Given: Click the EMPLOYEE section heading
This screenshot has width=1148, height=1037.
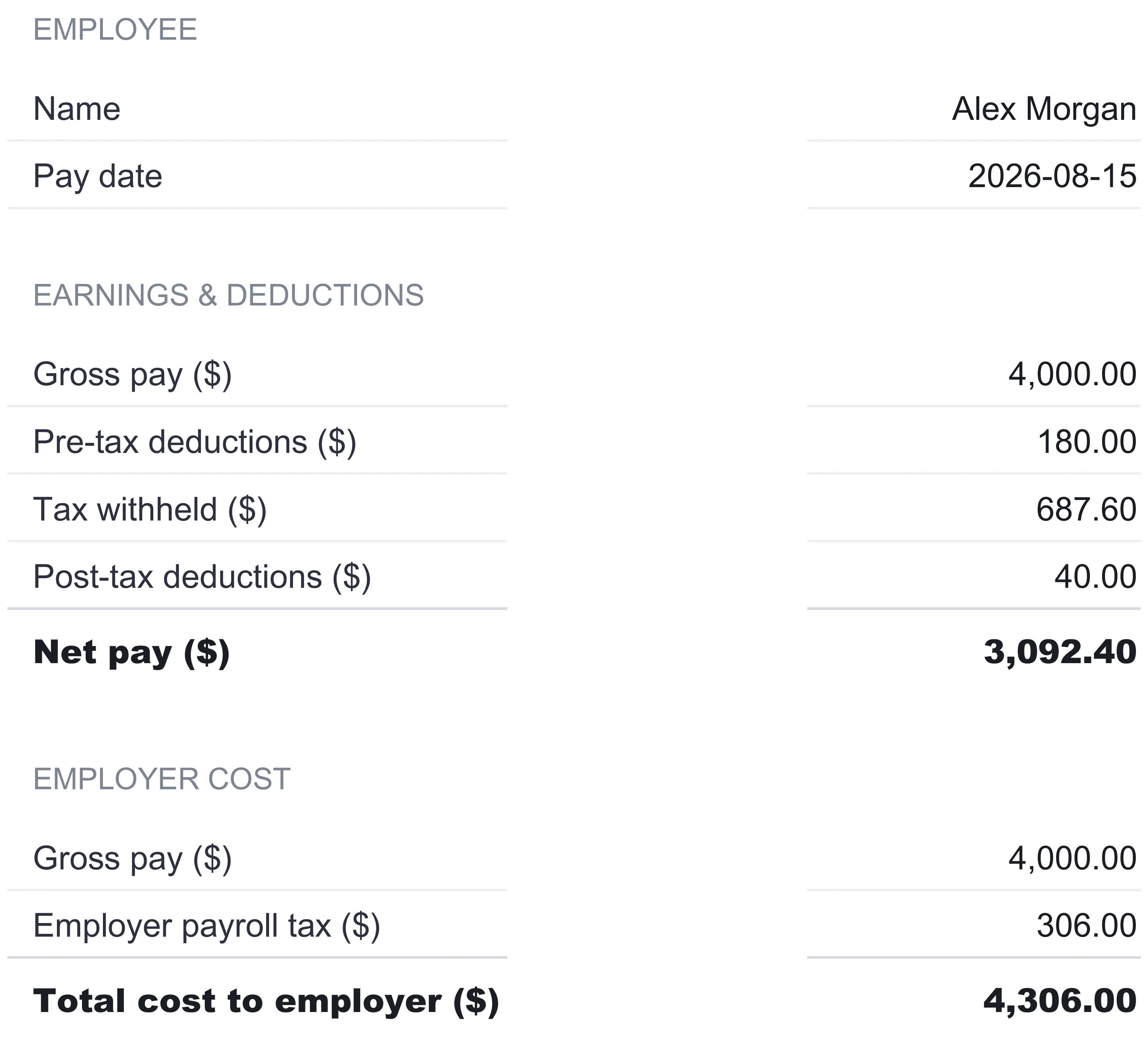Looking at the screenshot, I should [x=115, y=29].
